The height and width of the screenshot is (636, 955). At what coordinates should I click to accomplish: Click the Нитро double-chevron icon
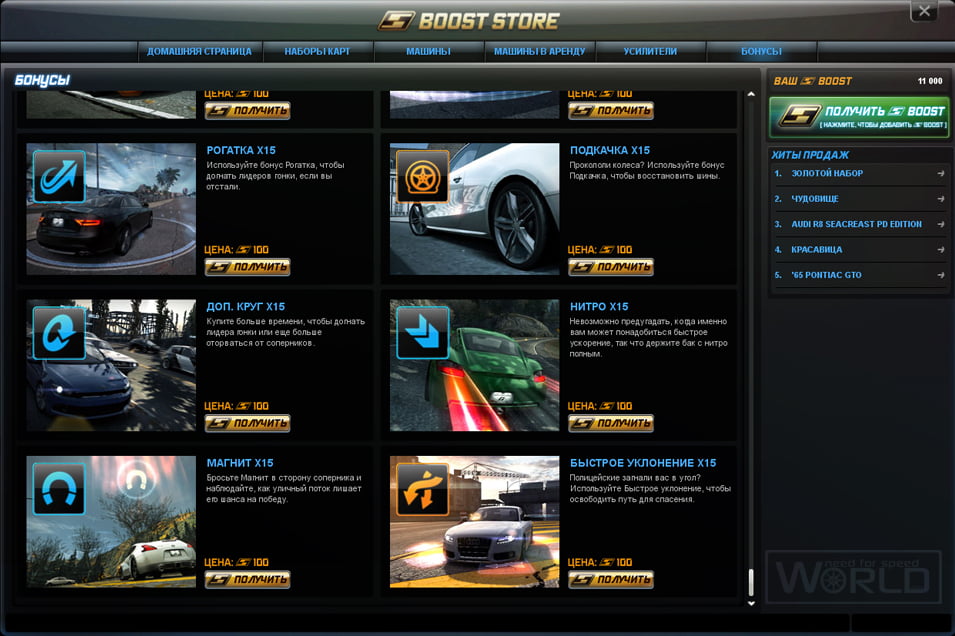(422, 333)
